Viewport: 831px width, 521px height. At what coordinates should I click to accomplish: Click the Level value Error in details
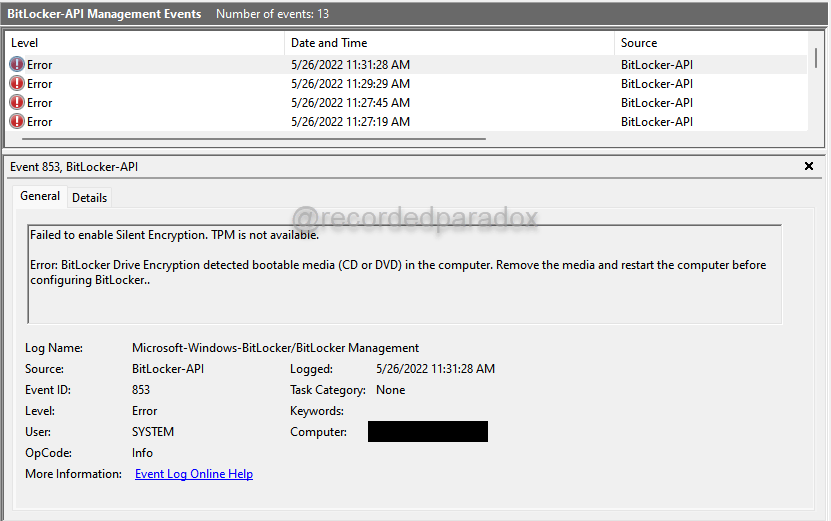[x=145, y=411]
